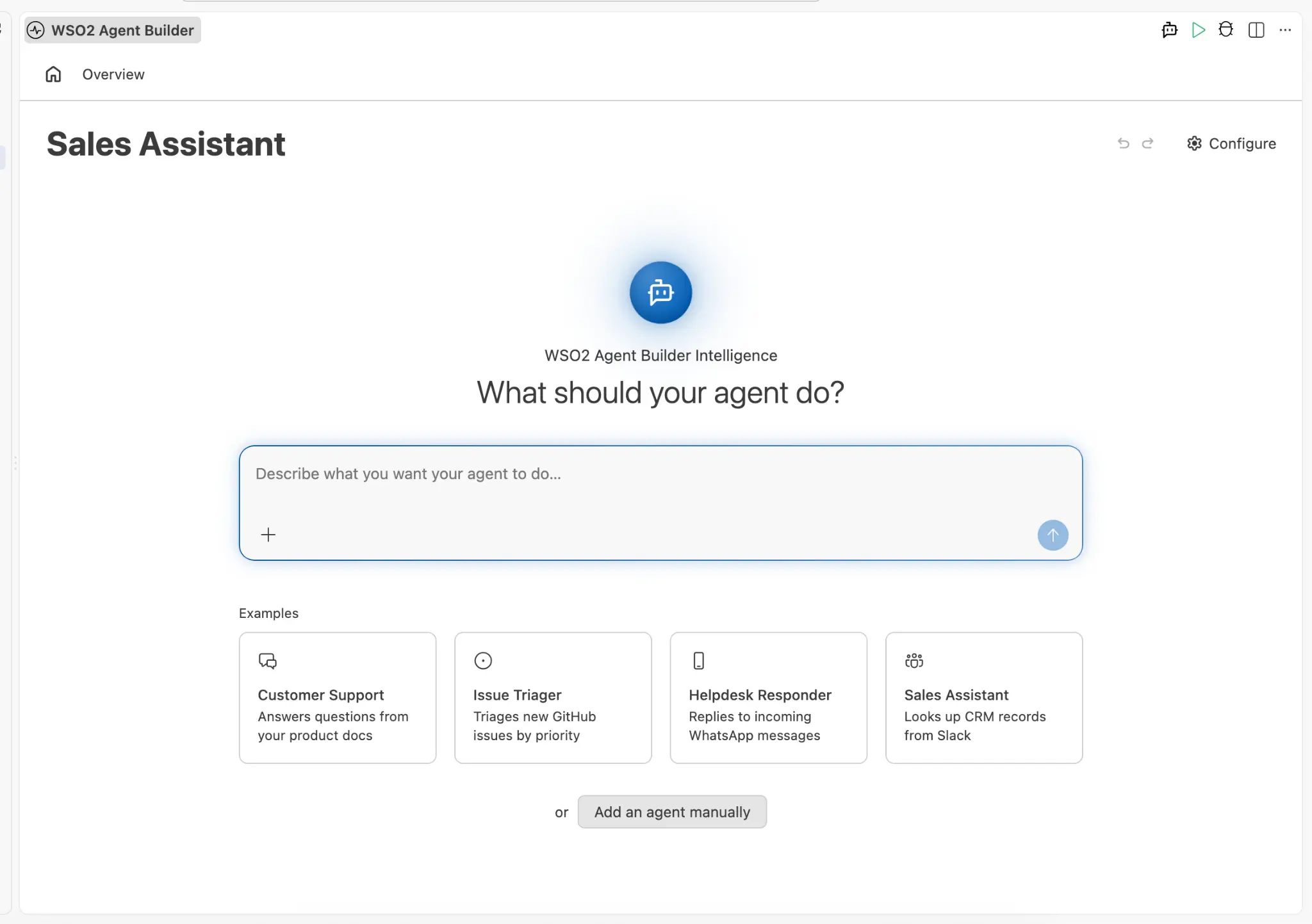Click "Replies to incoming WhatsApp messages" text
The height and width of the screenshot is (924, 1312).
tap(754, 726)
